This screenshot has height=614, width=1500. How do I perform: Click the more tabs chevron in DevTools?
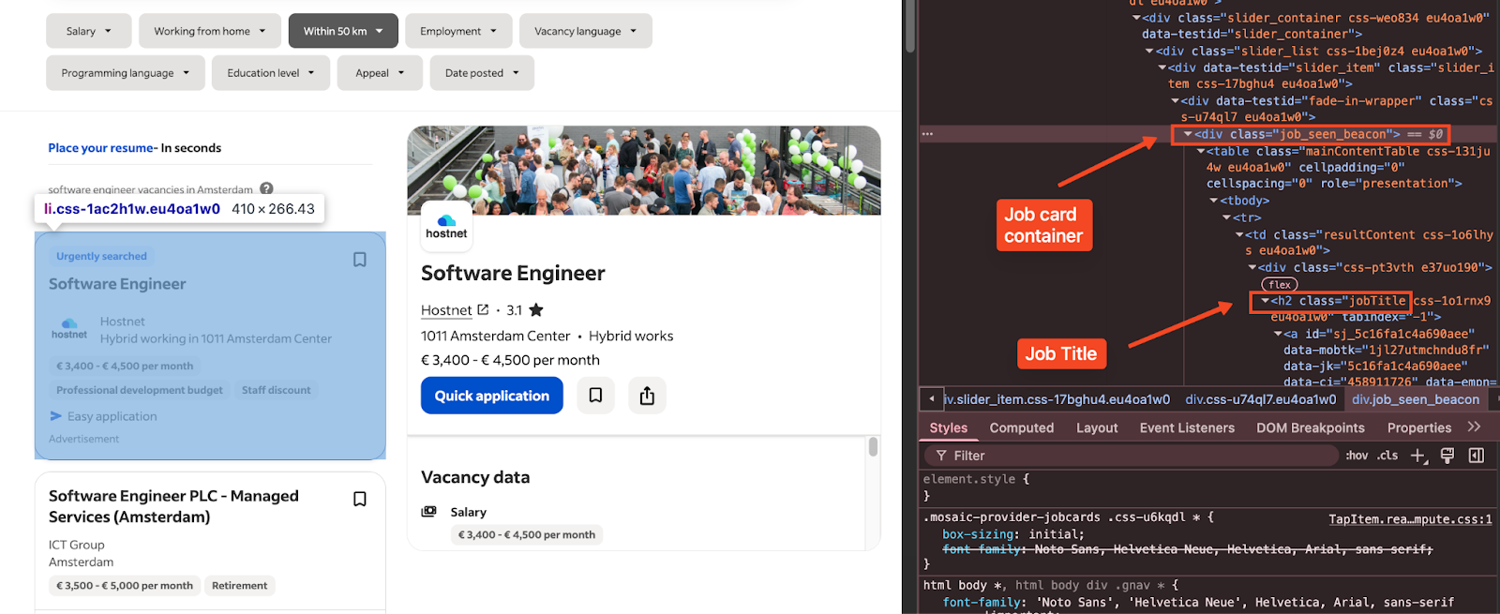1475,426
